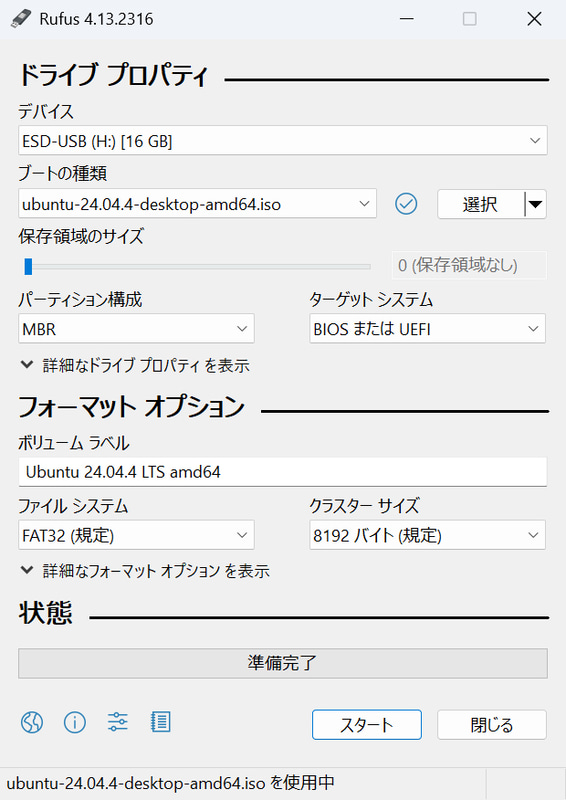566x800 pixels.
Task: Expand 詳細なフォーマット オプション を表示
Action: click(x=145, y=571)
